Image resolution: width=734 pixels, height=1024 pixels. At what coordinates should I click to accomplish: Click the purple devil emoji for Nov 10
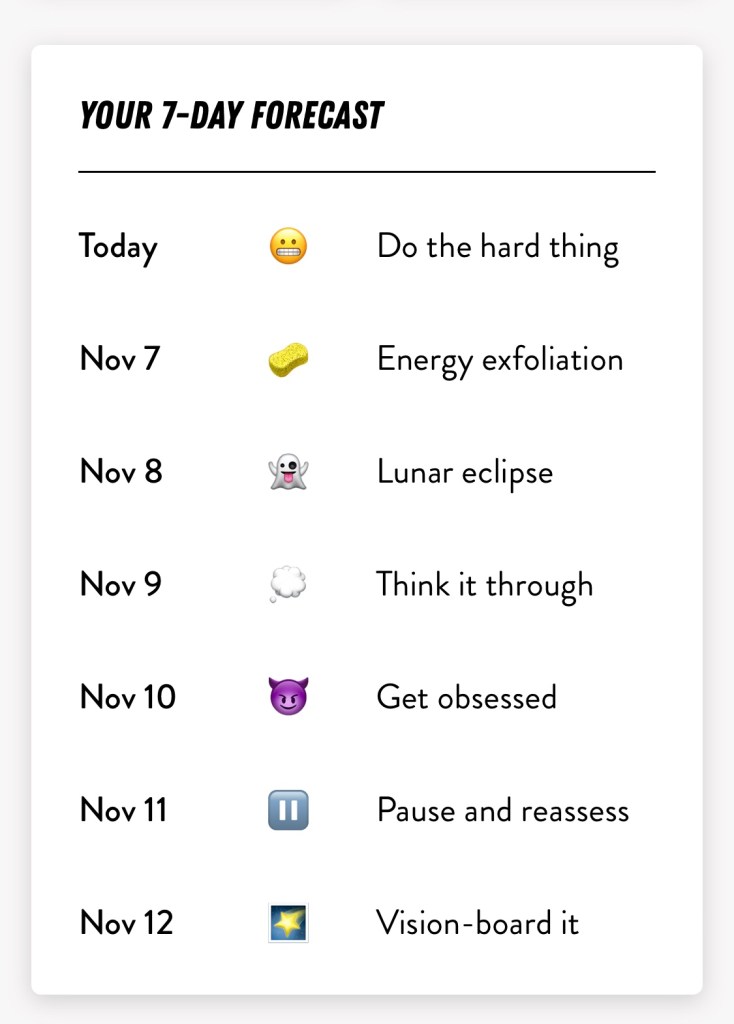(288, 697)
